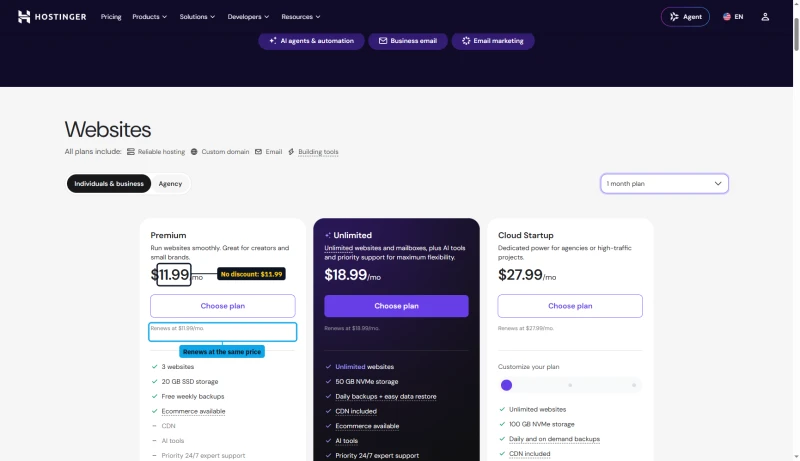Click Ecommerce available in Unlimited plan
The width and height of the screenshot is (800, 461).
coord(367,426)
